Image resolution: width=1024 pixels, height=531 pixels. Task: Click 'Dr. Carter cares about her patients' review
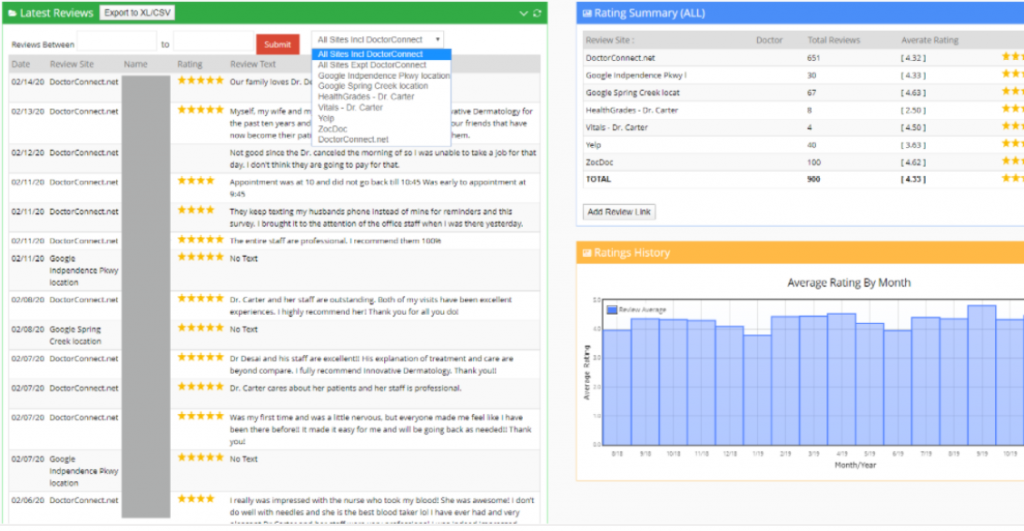coord(345,388)
